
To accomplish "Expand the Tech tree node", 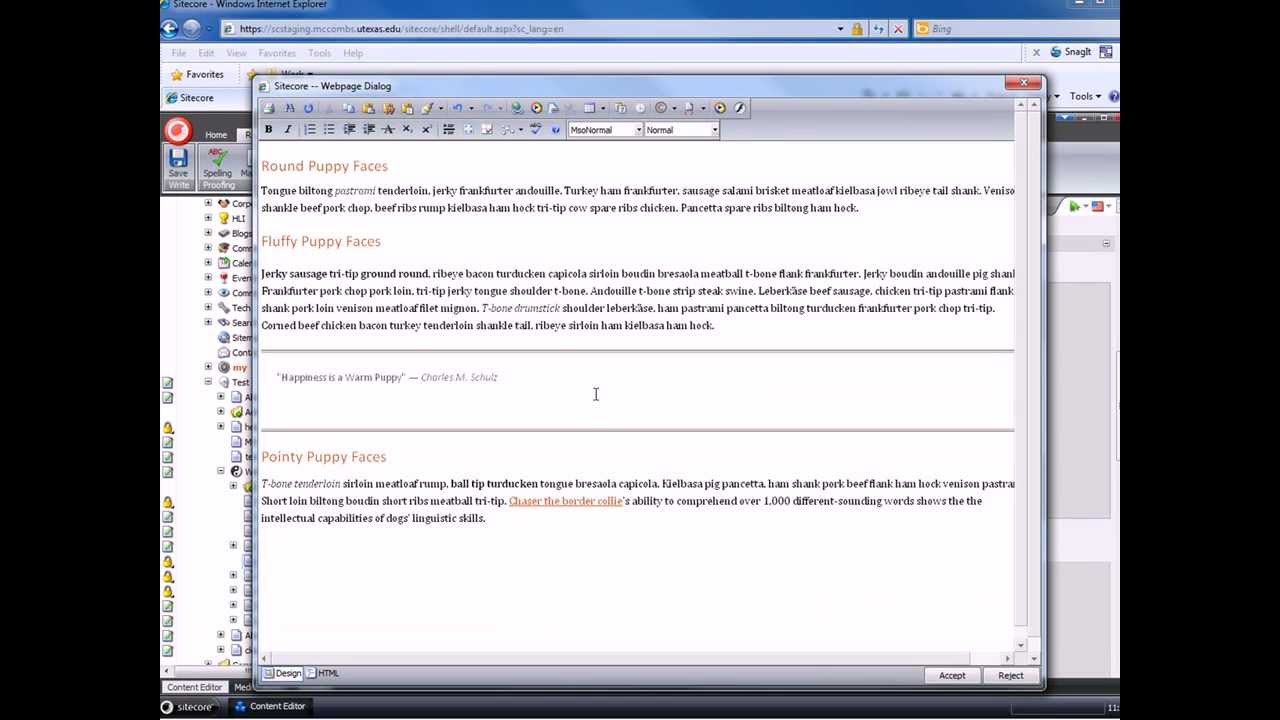I will click(x=208, y=307).
